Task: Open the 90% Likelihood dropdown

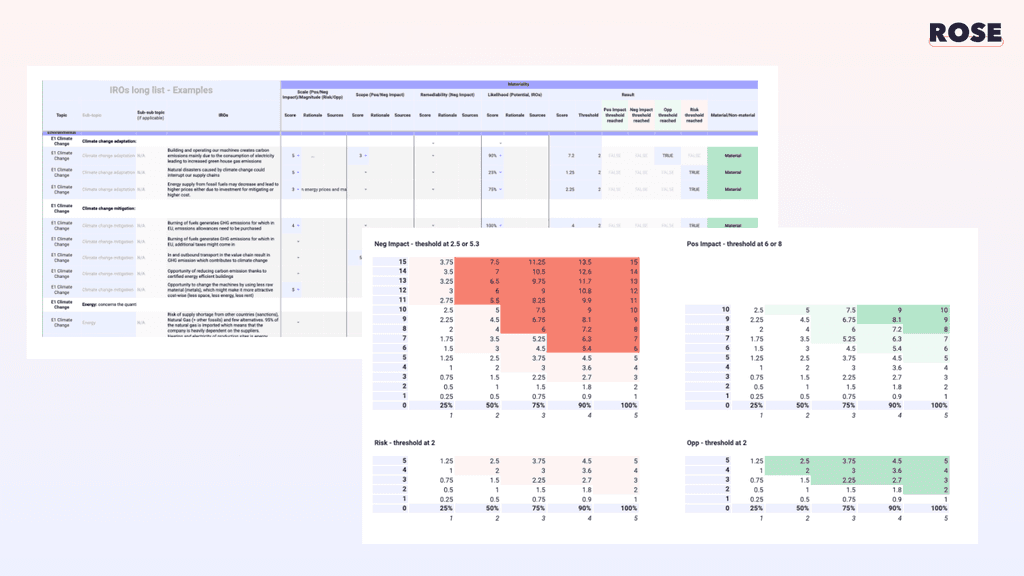Action: pyautogui.click(x=493, y=155)
